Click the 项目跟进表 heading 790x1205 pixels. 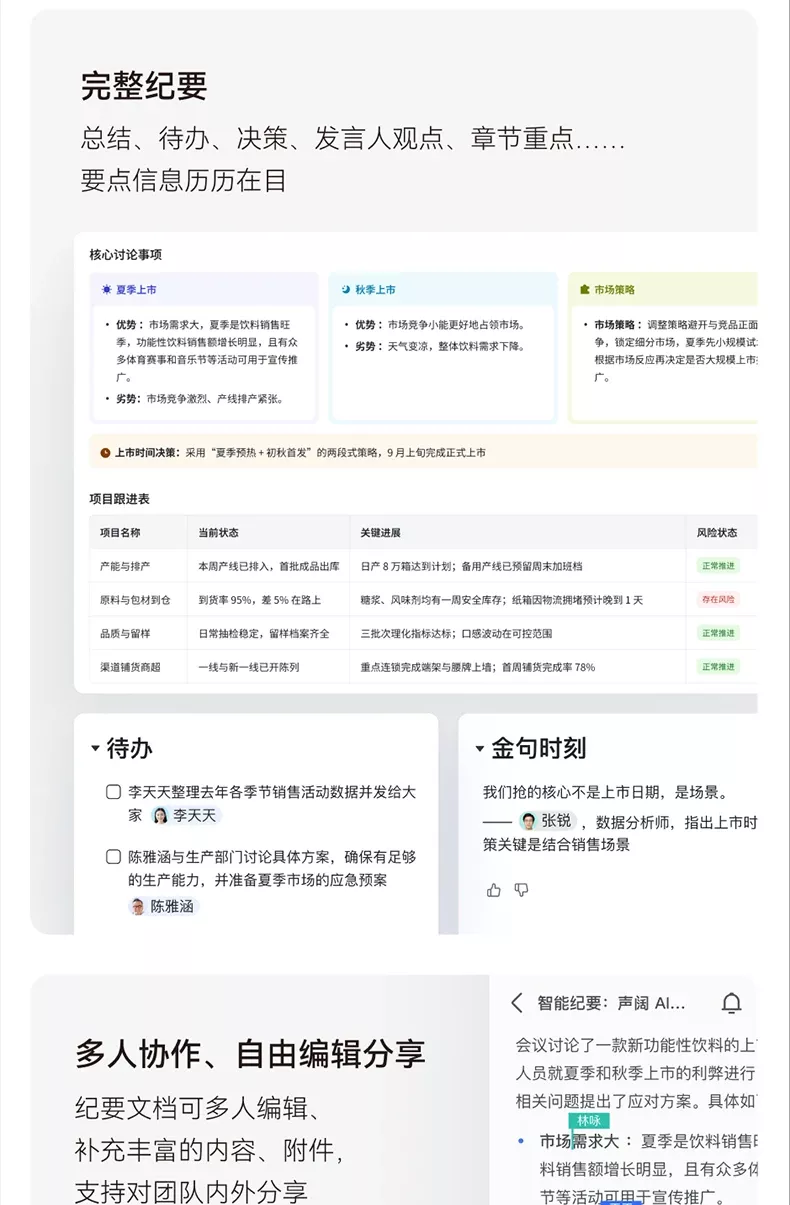coord(119,498)
